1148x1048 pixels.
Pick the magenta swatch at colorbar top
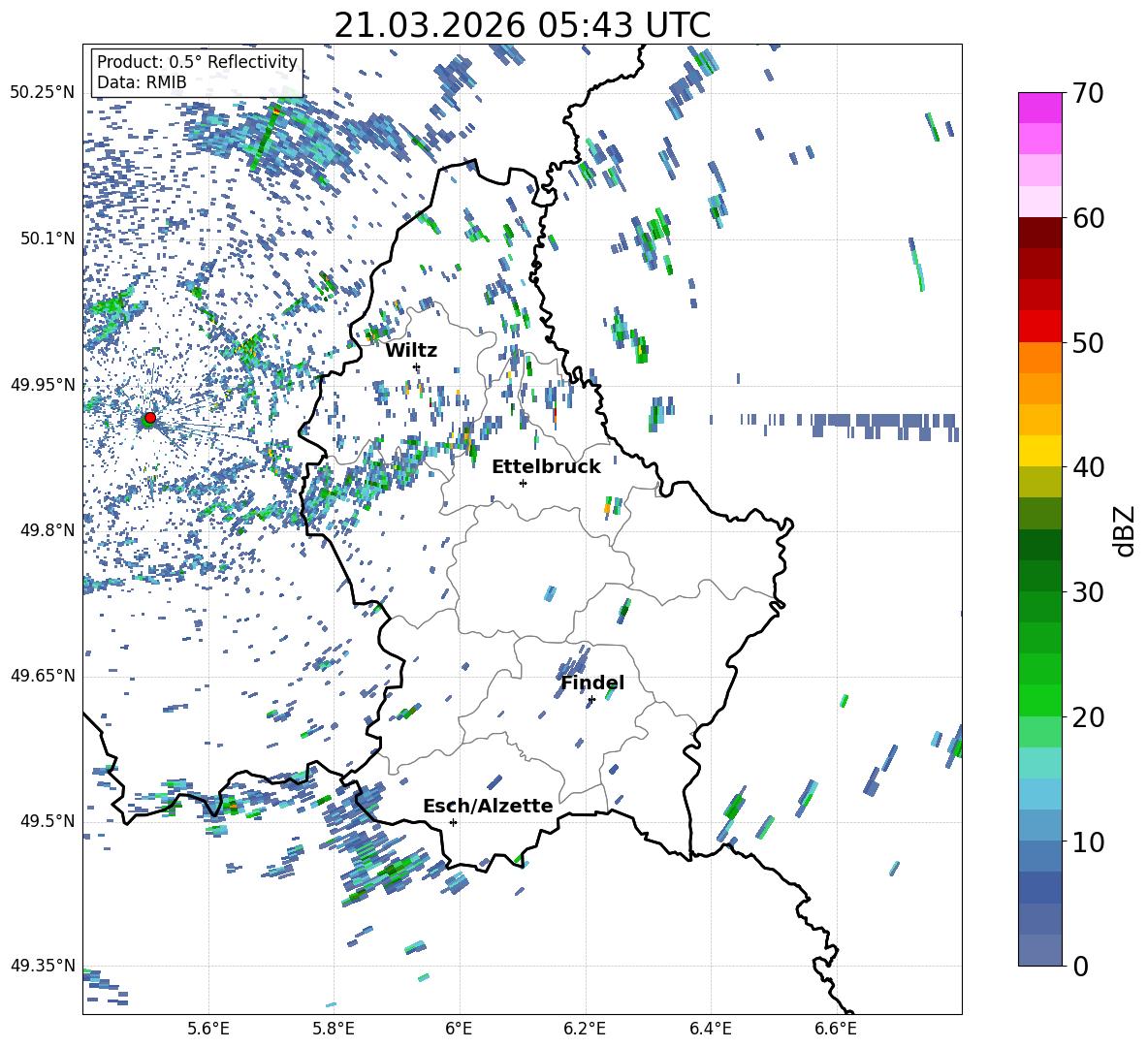(1040, 108)
